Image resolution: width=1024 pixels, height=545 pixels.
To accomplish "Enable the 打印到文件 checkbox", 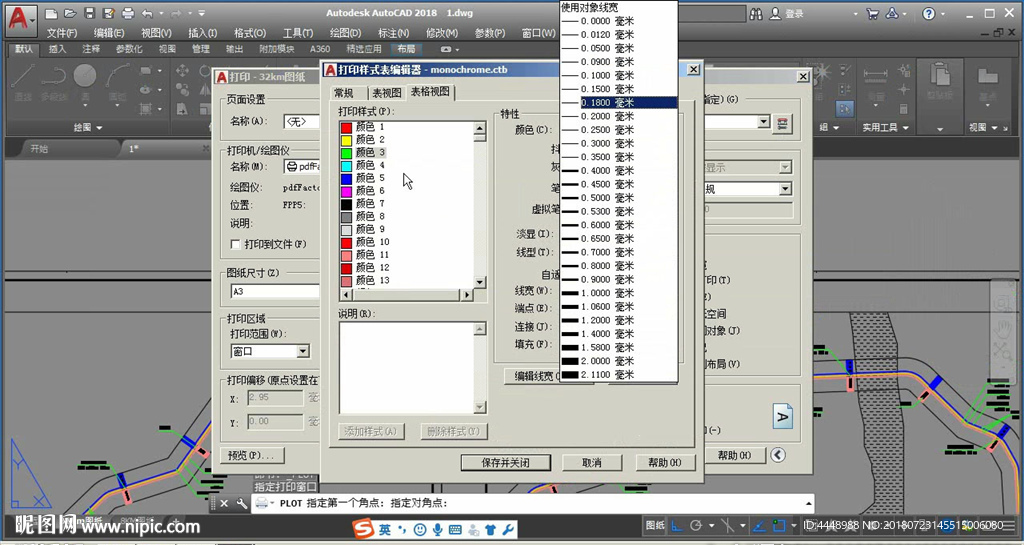I will coord(236,244).
